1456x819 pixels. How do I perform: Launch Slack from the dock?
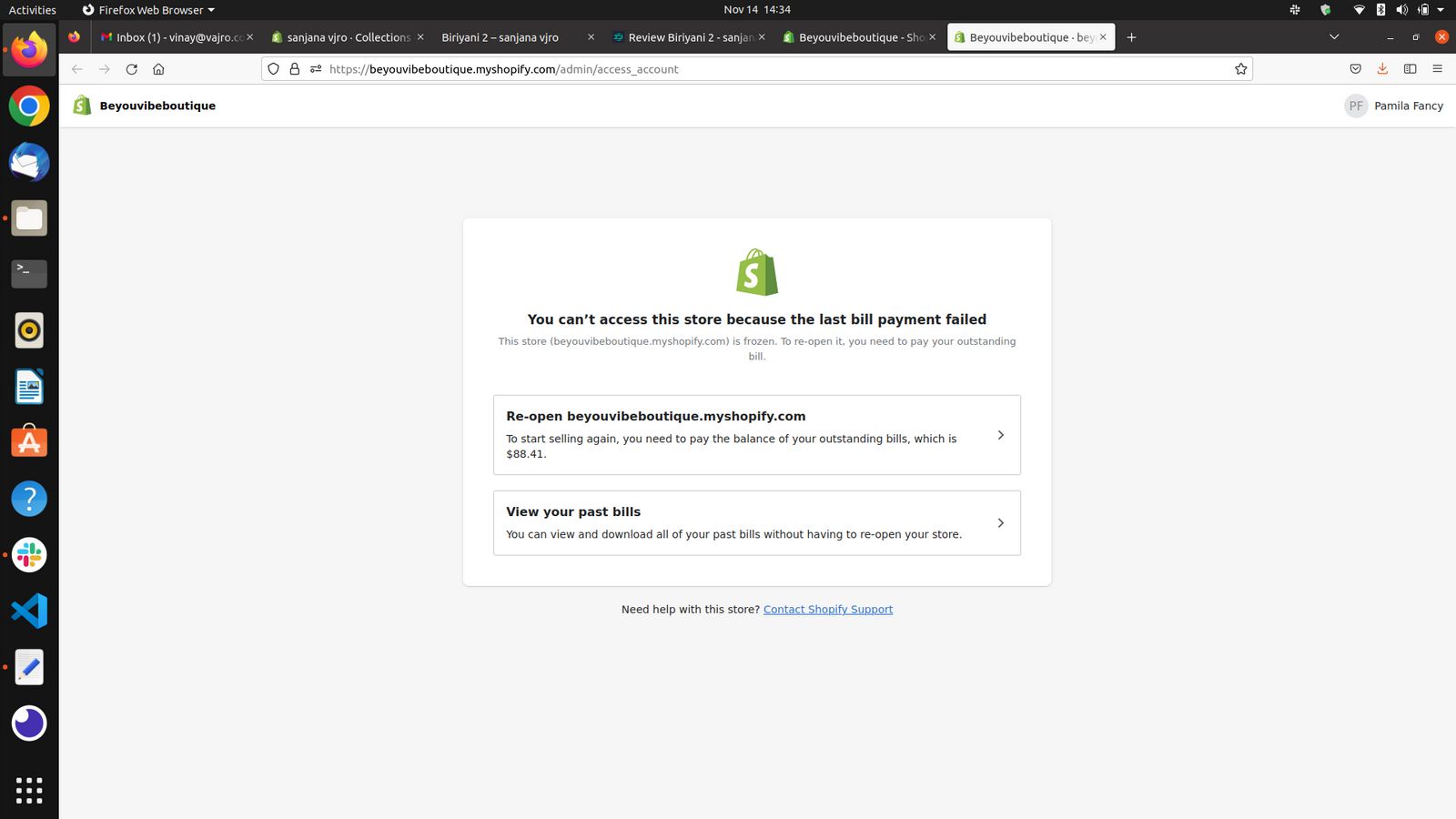tap(29, 555)
